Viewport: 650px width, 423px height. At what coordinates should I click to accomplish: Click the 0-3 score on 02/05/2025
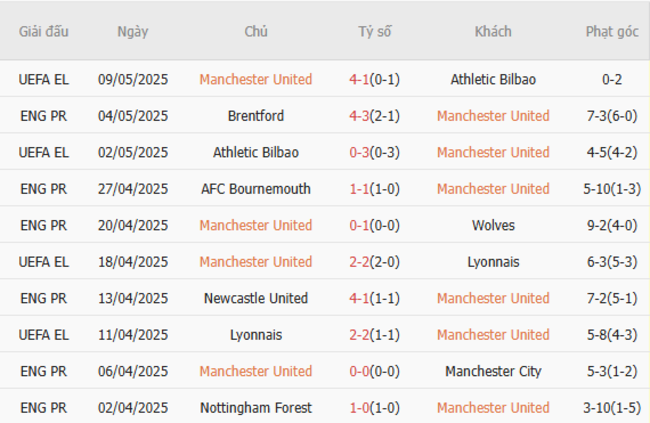click(359, 152)
